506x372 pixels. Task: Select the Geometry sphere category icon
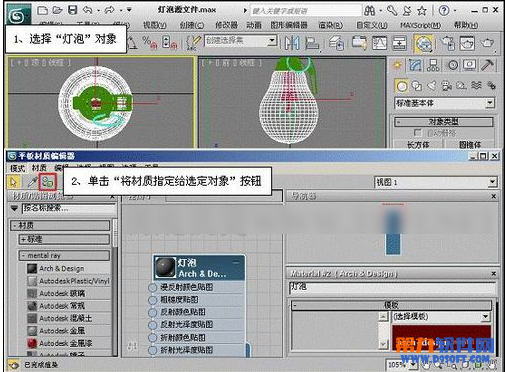point(402,86)
